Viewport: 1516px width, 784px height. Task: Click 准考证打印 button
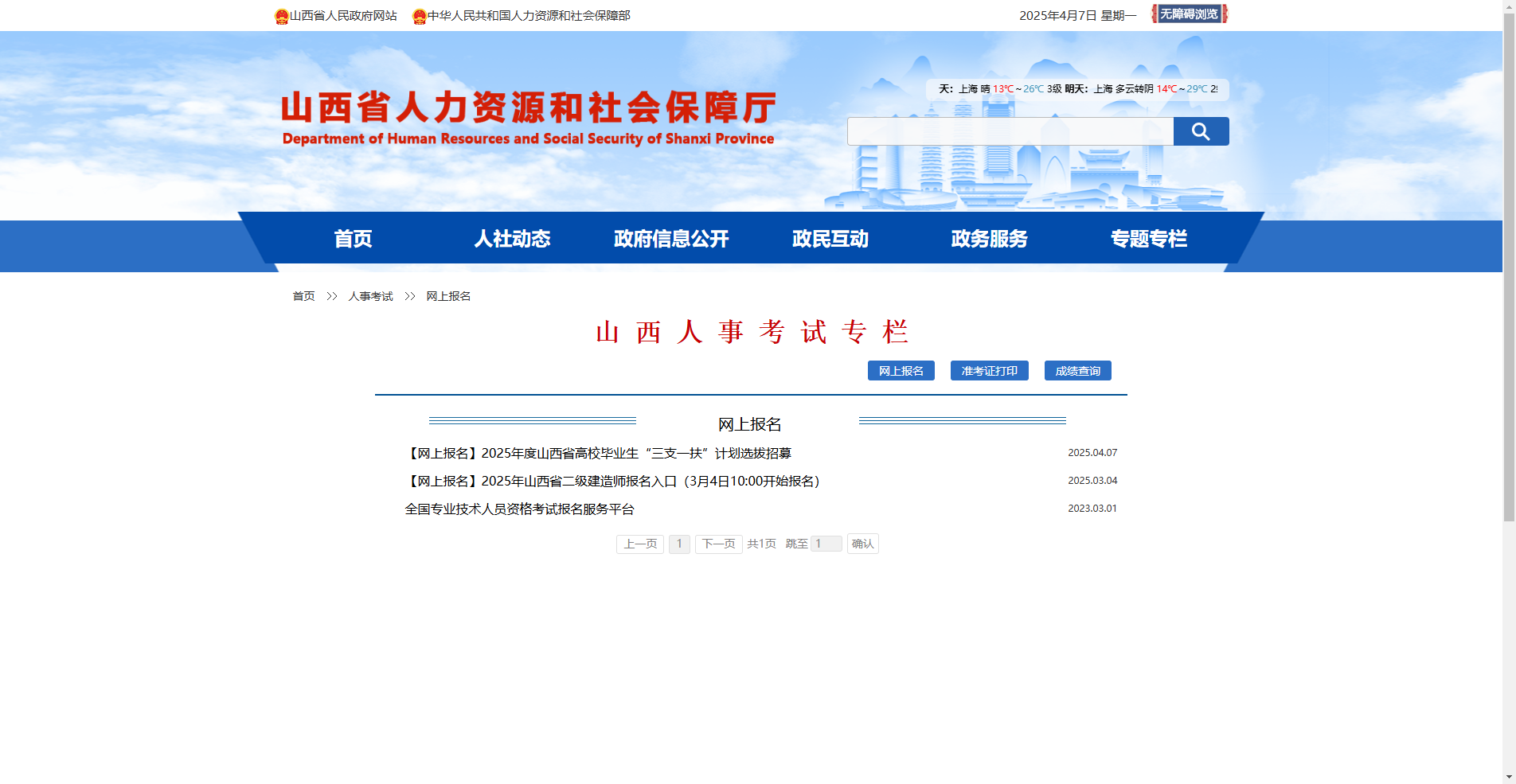pos(989,370)
